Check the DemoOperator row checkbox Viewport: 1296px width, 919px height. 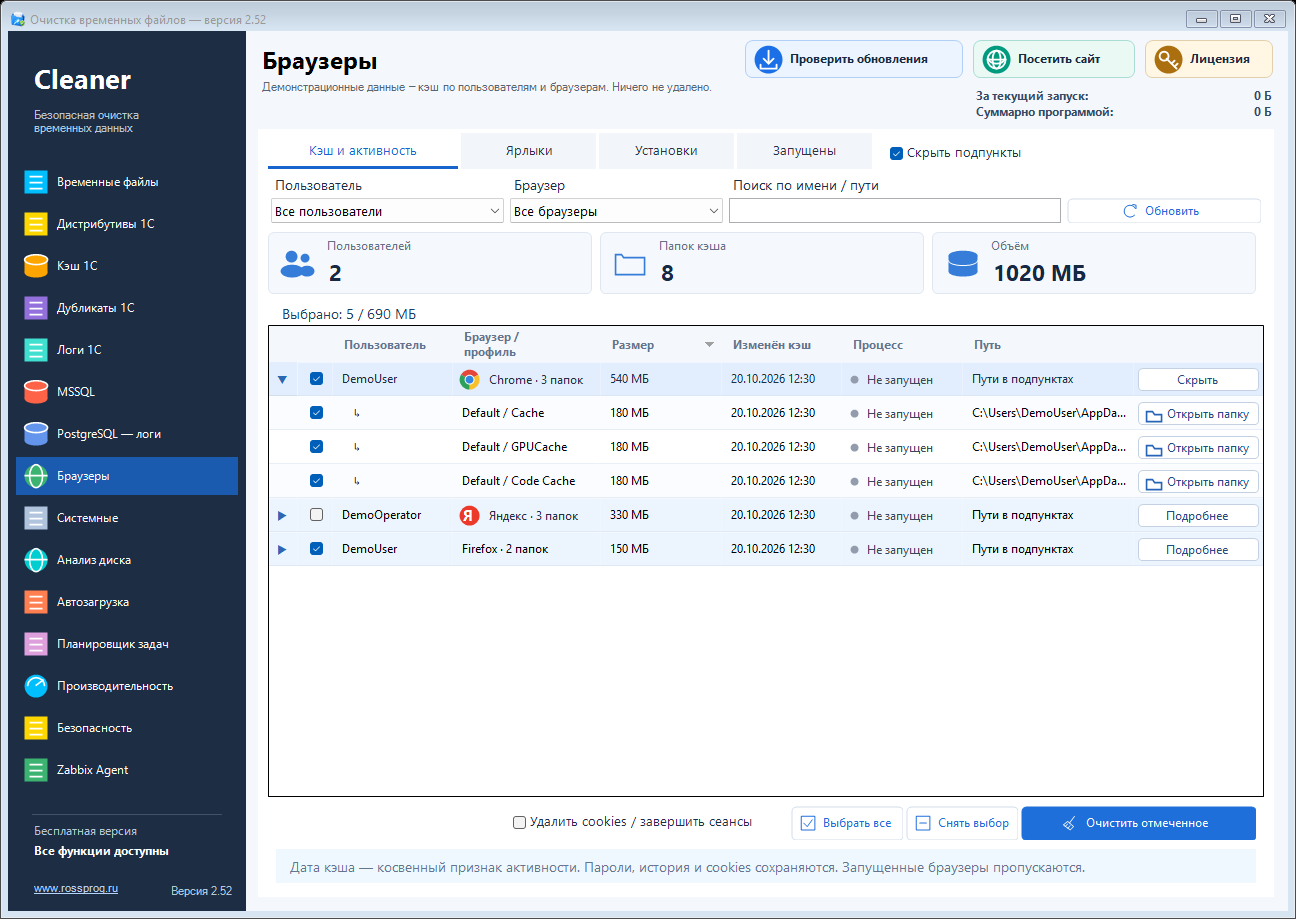pyautogui.click(x=316, y=515)
